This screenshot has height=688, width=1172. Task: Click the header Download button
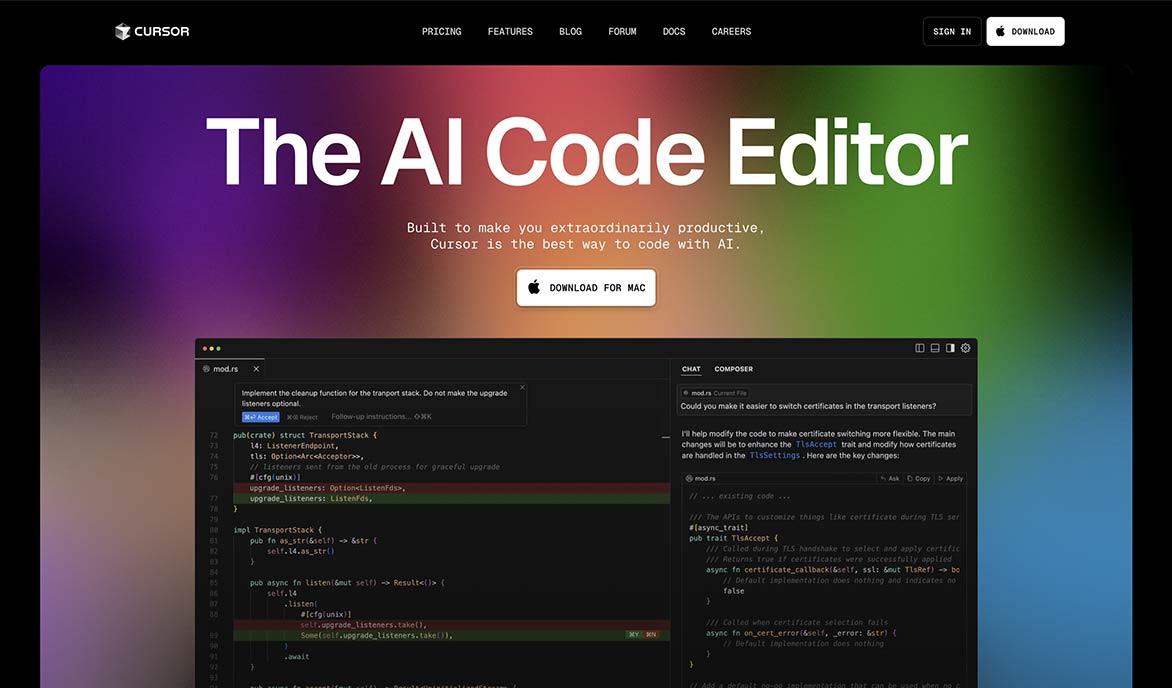1026,31
